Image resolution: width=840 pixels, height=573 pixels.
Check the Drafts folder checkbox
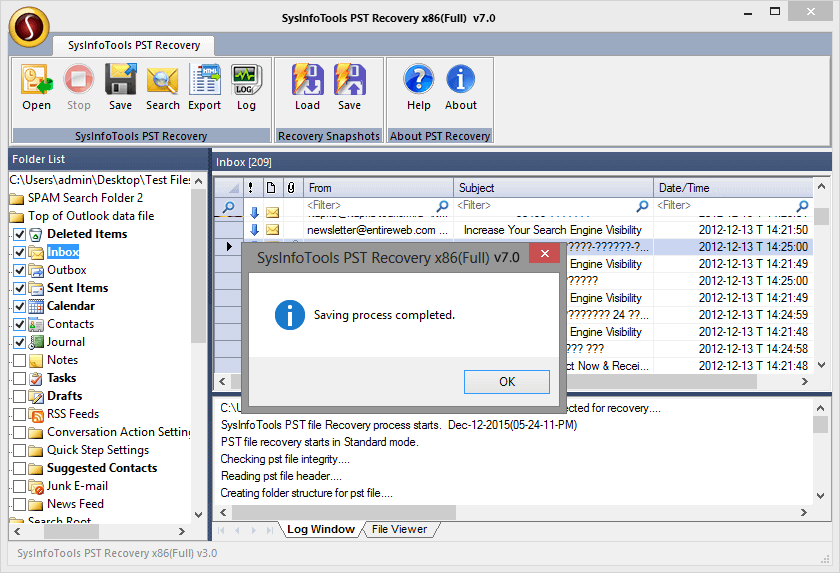[x=19, y=396]
